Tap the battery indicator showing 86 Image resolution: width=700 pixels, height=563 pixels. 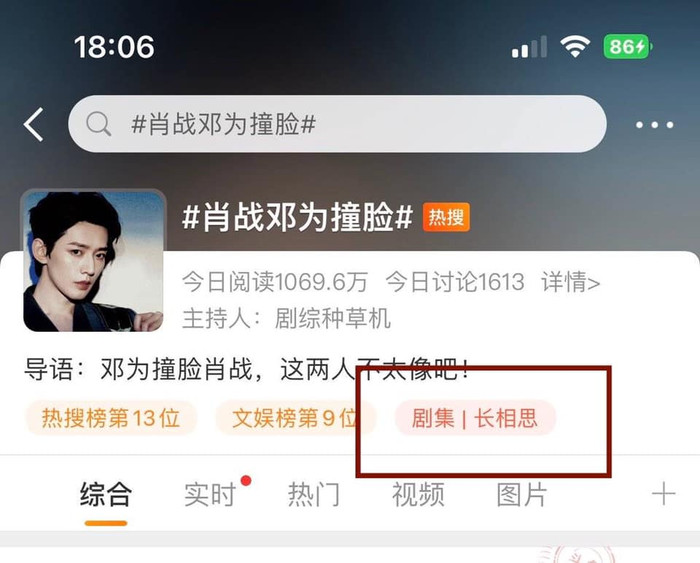pos(628,46)
